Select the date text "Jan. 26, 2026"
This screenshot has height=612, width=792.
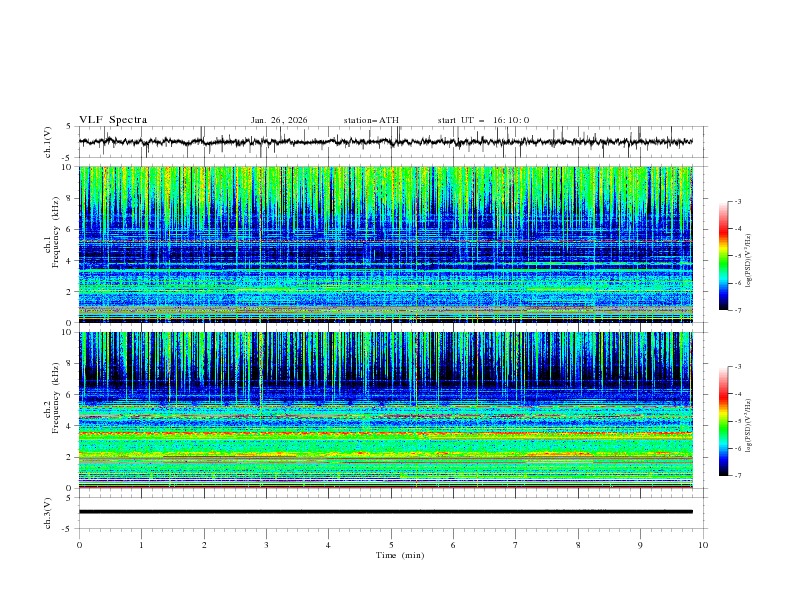[279, 120]
